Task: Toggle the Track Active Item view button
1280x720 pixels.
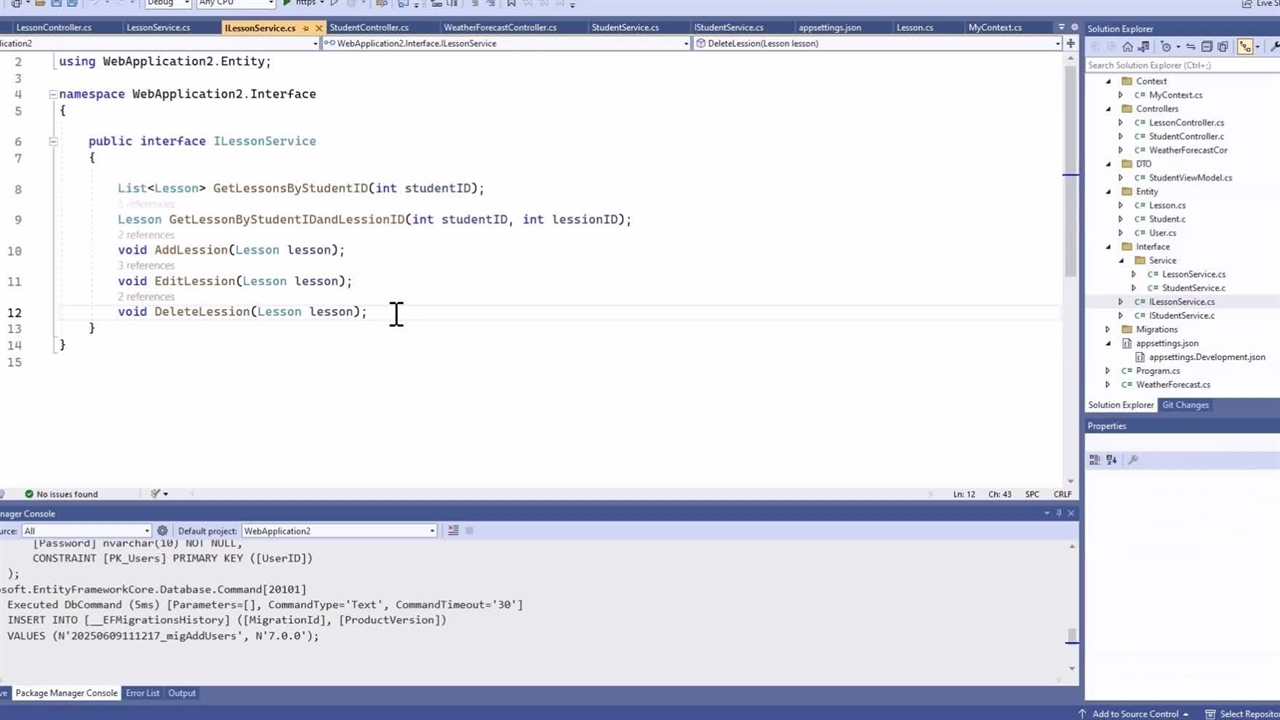Action: pyautogui.click(x=1245, y=47)
